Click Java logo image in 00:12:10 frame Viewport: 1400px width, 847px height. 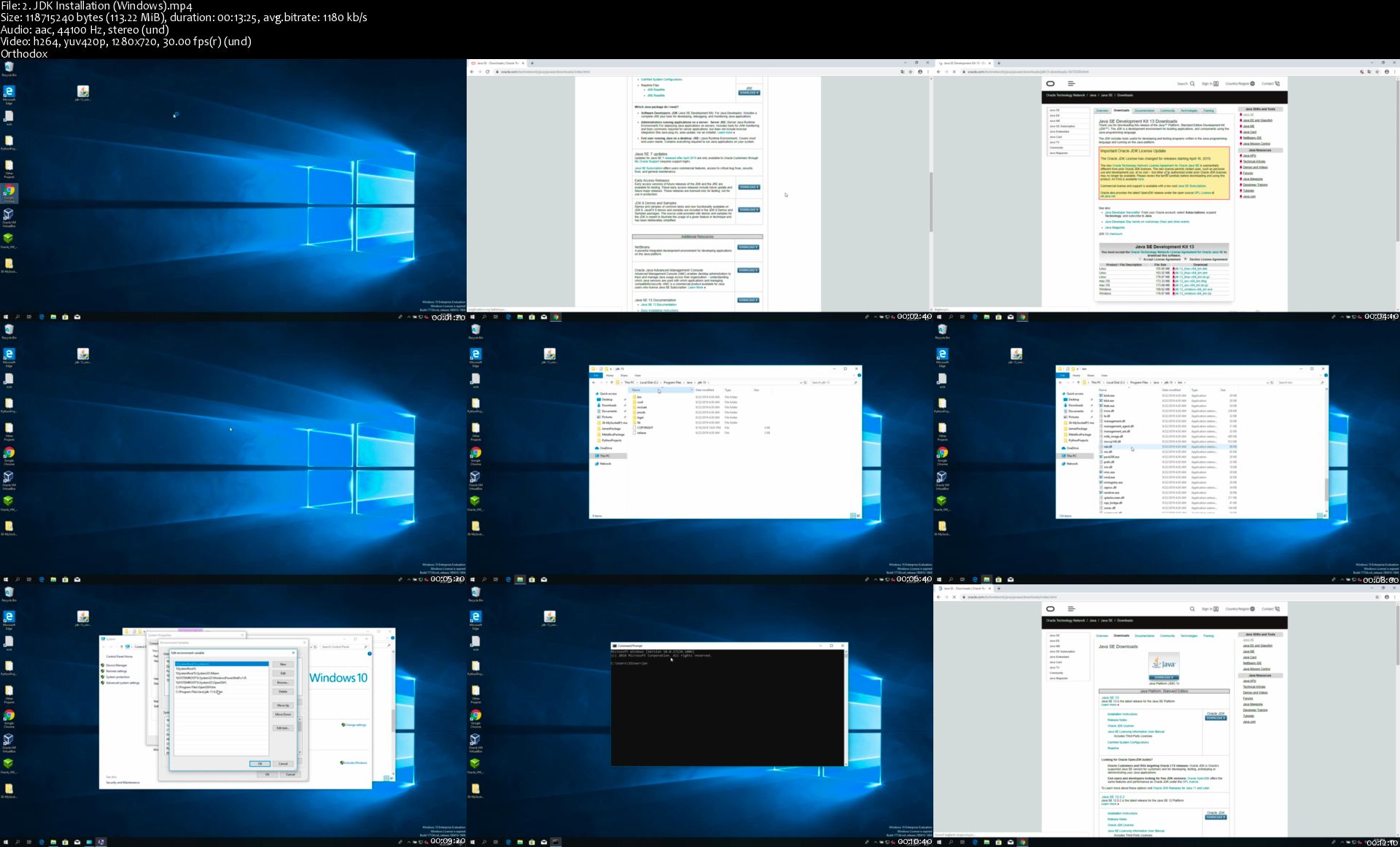coord(1164,665)
